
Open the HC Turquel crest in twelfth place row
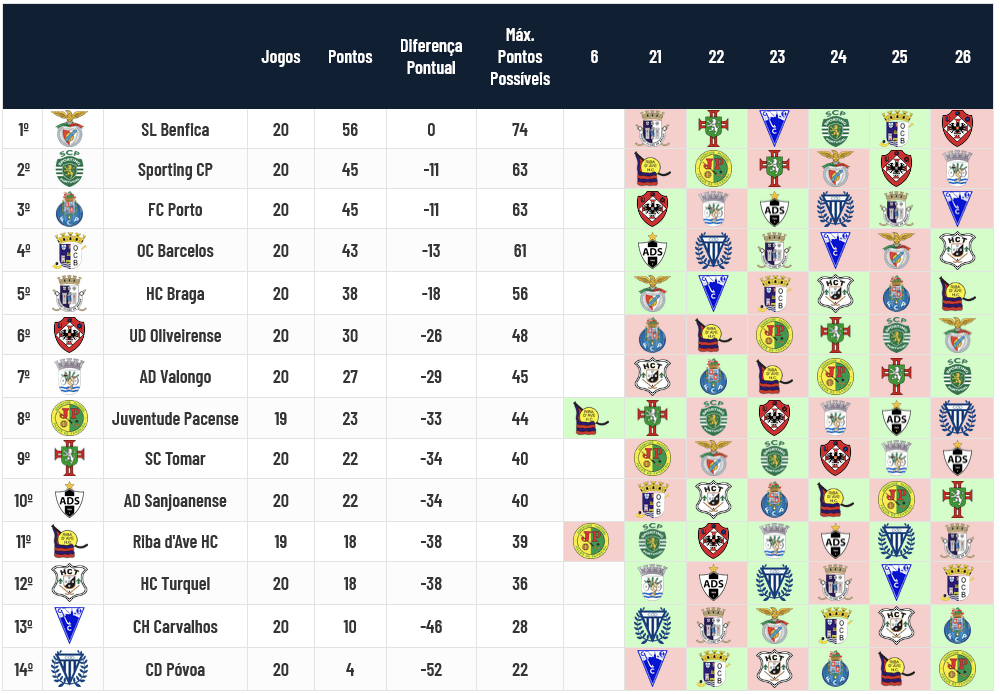pyautogui.click(x=70, y=583)
